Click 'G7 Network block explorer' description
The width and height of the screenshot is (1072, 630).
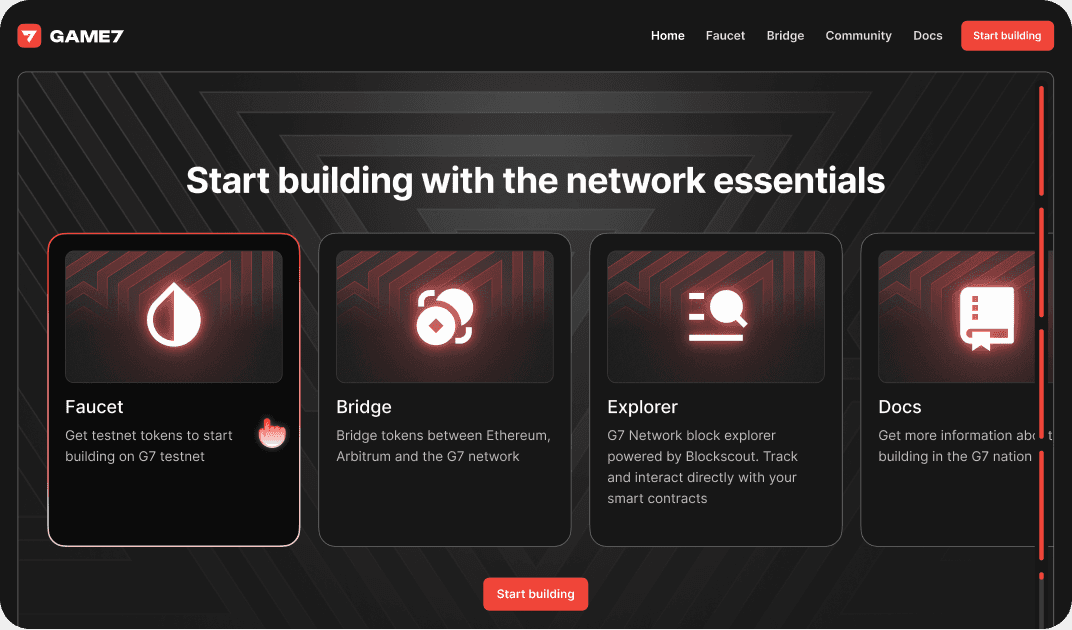(x=703, y=467)
